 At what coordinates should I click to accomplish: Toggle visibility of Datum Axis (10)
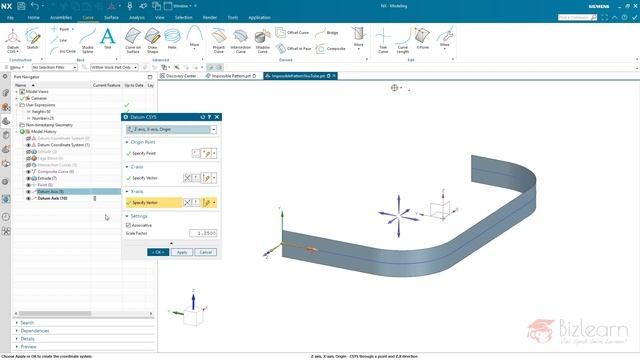pyautogui.click(x=29, y=198)
